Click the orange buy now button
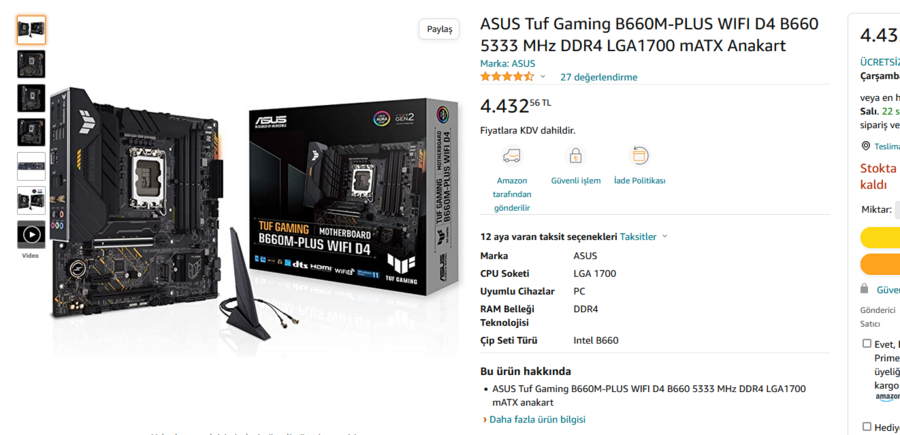The height and width of the screenshot is (435, 900). coord(880,264)
